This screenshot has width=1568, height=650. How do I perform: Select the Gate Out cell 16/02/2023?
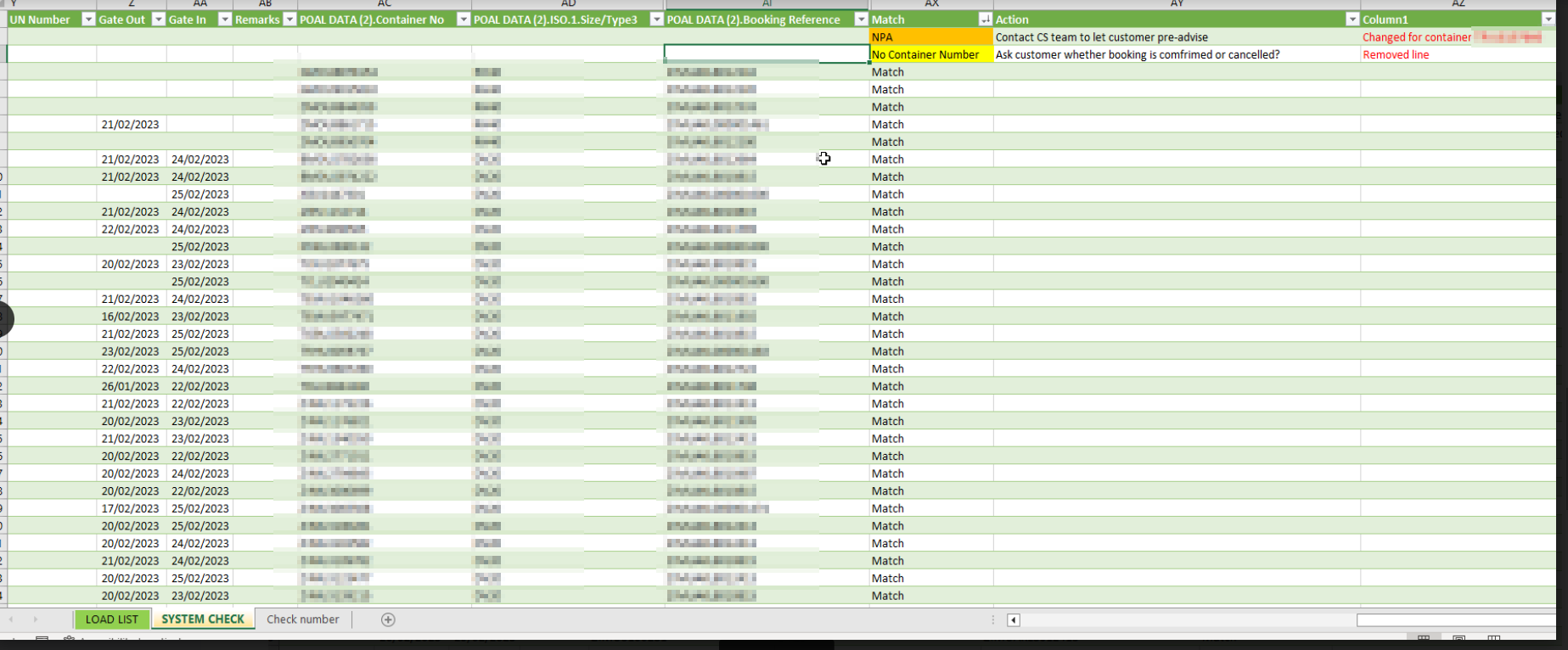(x=132, y=317)
